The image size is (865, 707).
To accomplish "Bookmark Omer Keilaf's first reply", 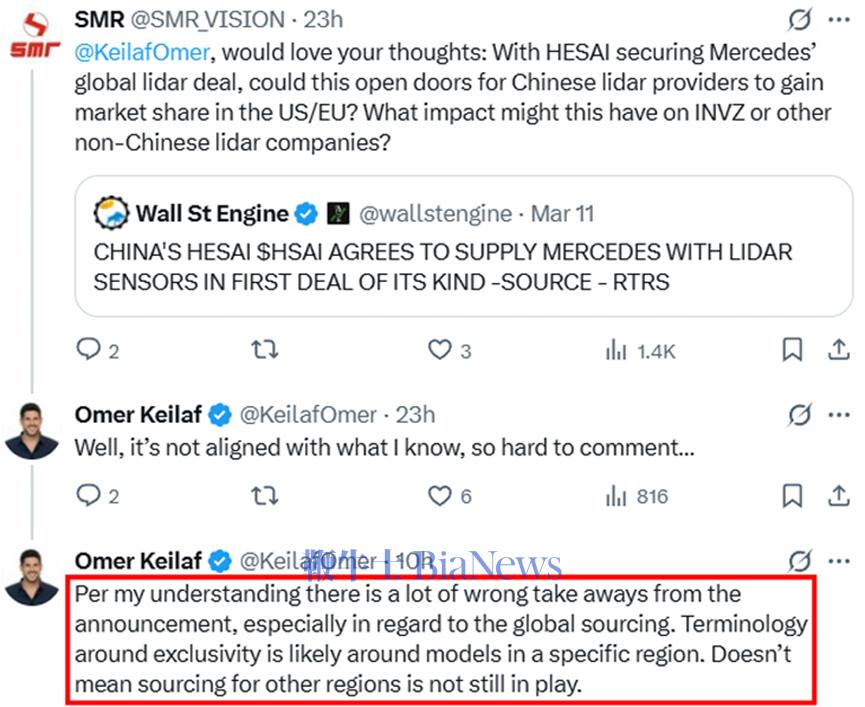I will coord(792,495).
